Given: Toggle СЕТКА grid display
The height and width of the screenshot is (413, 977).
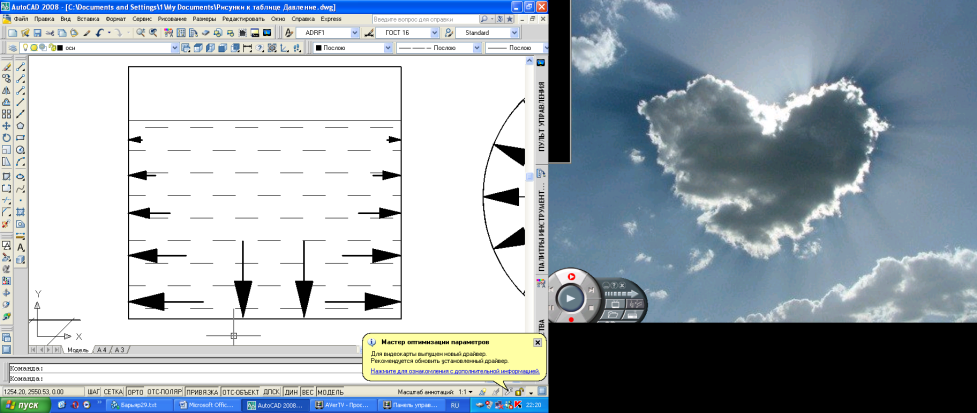Looking at the screenshot, I should 113,392.
